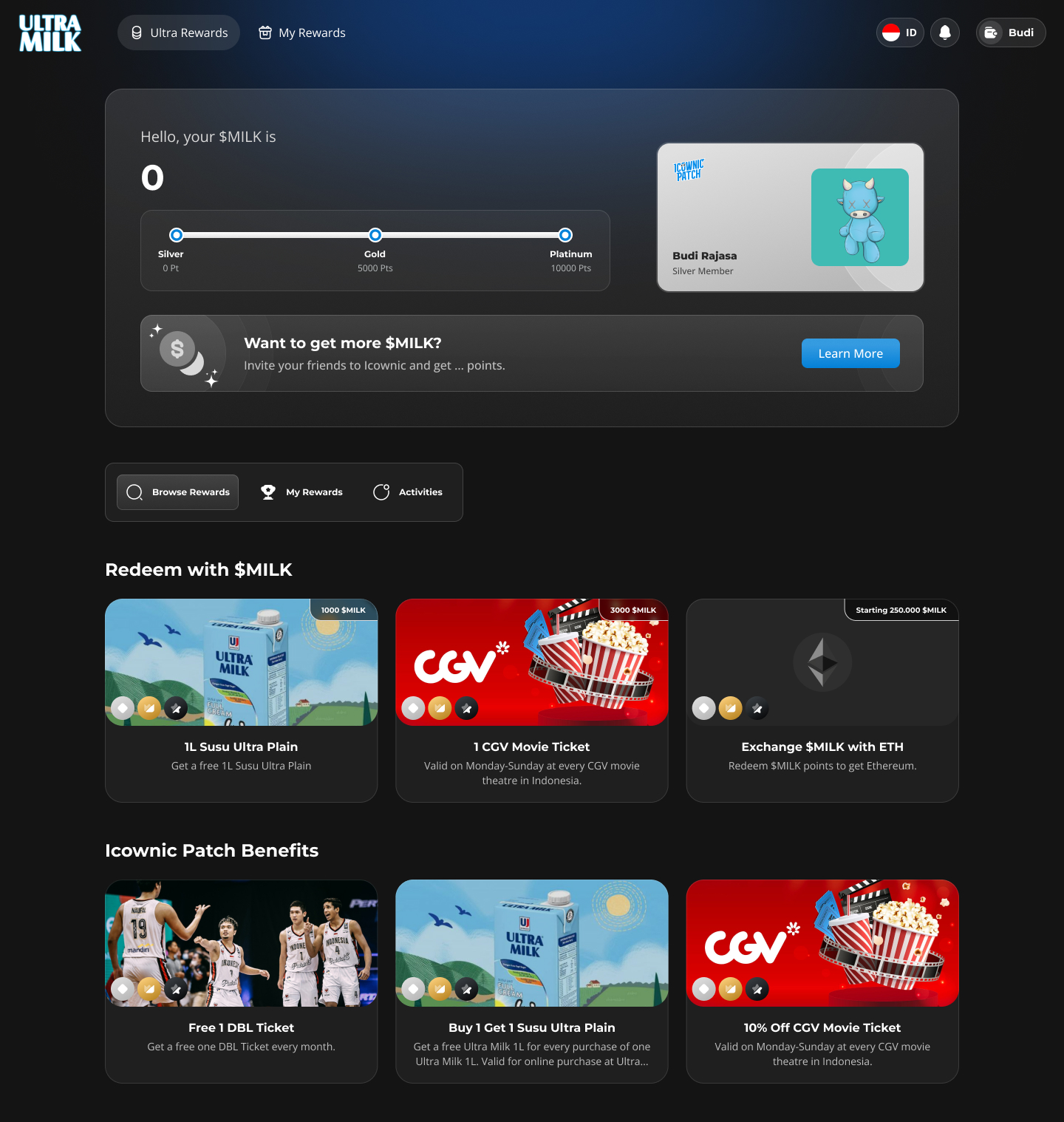Click platinum badge on 10% Off CGV card
Image resolution: width=1064 pixels, height=1122 pixels.
(x=757, y=989)
